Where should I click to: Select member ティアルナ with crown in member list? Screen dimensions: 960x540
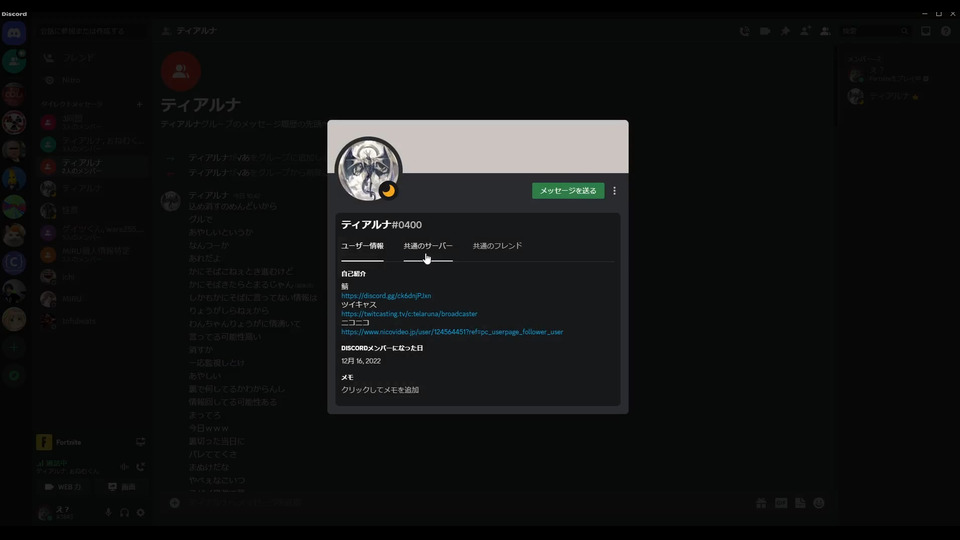pos(894,97)
